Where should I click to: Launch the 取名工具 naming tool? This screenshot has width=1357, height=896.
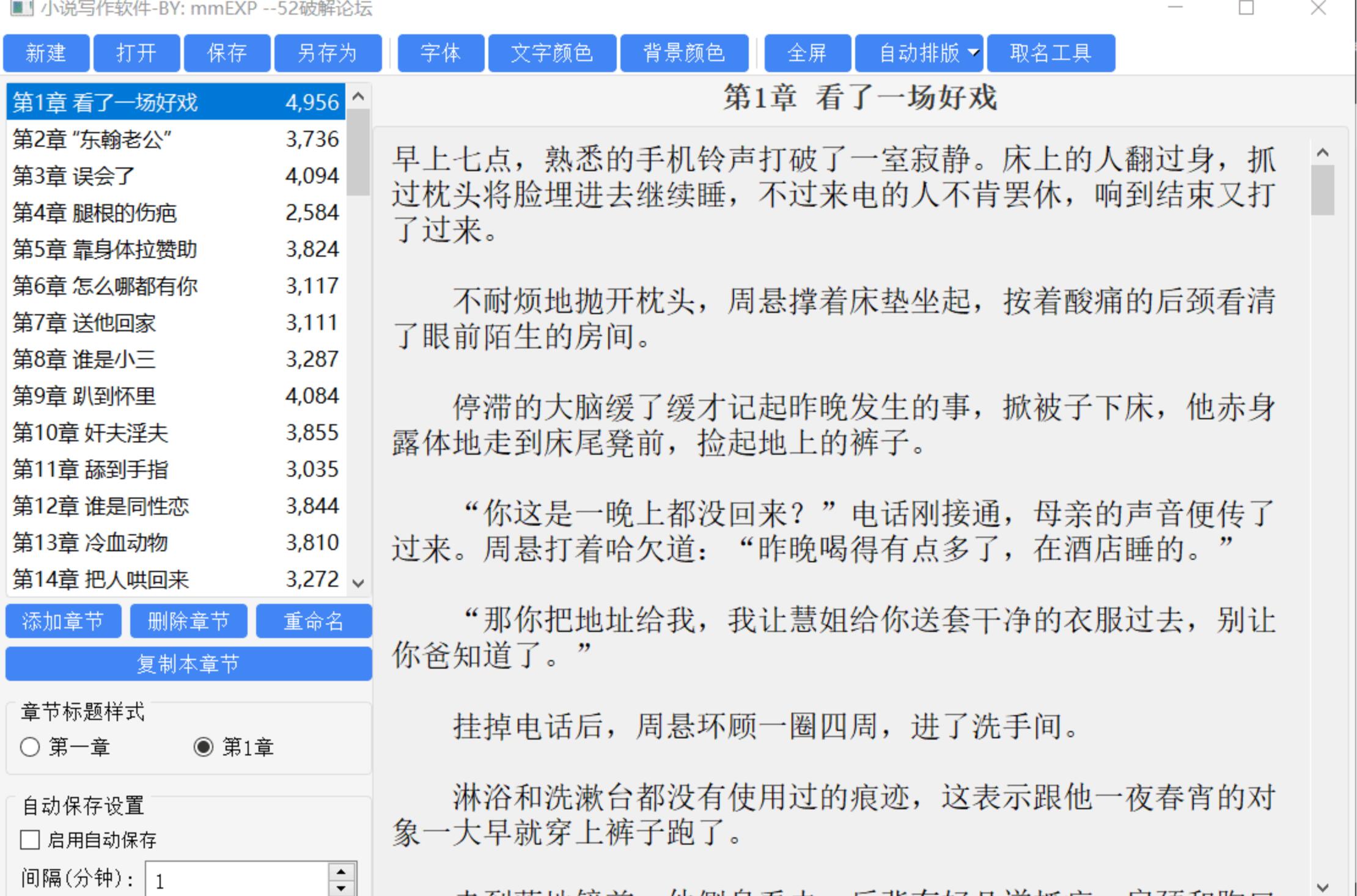click(1050, 53)
